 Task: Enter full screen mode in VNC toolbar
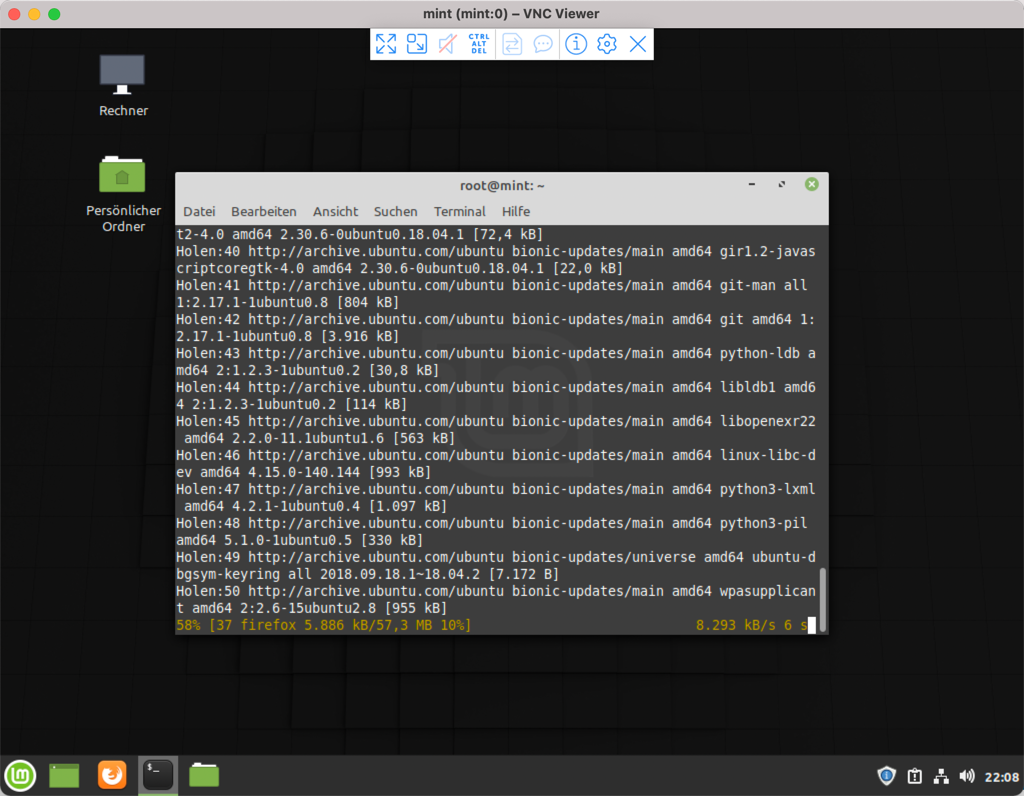(386, 44)
